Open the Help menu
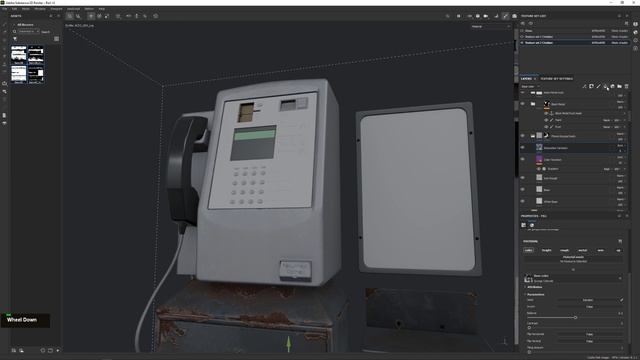The height and width of the screenshot is (360, 640). pos(102,9)
